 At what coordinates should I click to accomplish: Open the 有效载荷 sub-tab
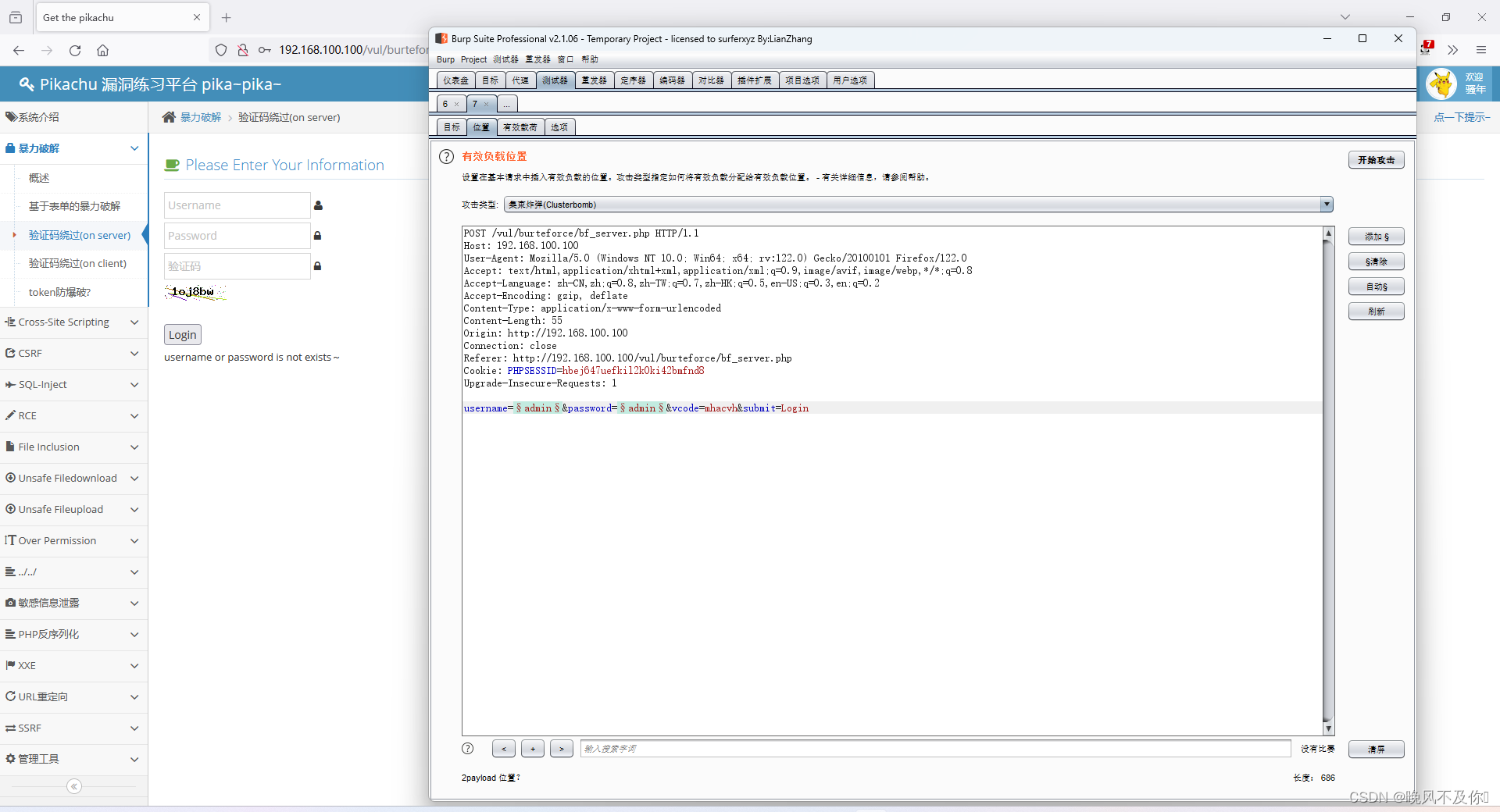(520, 127)
